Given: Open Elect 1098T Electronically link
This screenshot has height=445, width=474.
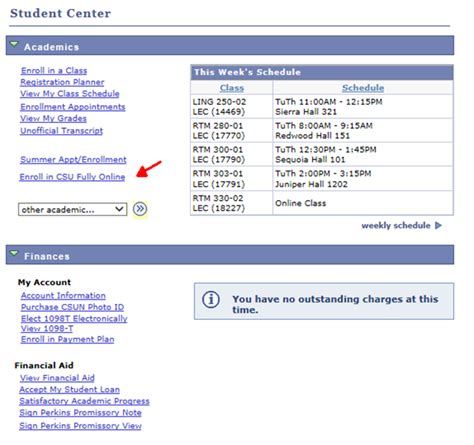Looking at the screenshot, I should (x=74, y=318).
